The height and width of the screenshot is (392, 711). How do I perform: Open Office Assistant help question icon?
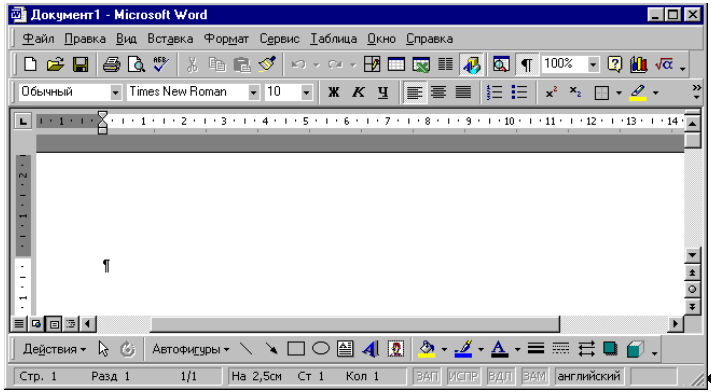tap(614, 64)
